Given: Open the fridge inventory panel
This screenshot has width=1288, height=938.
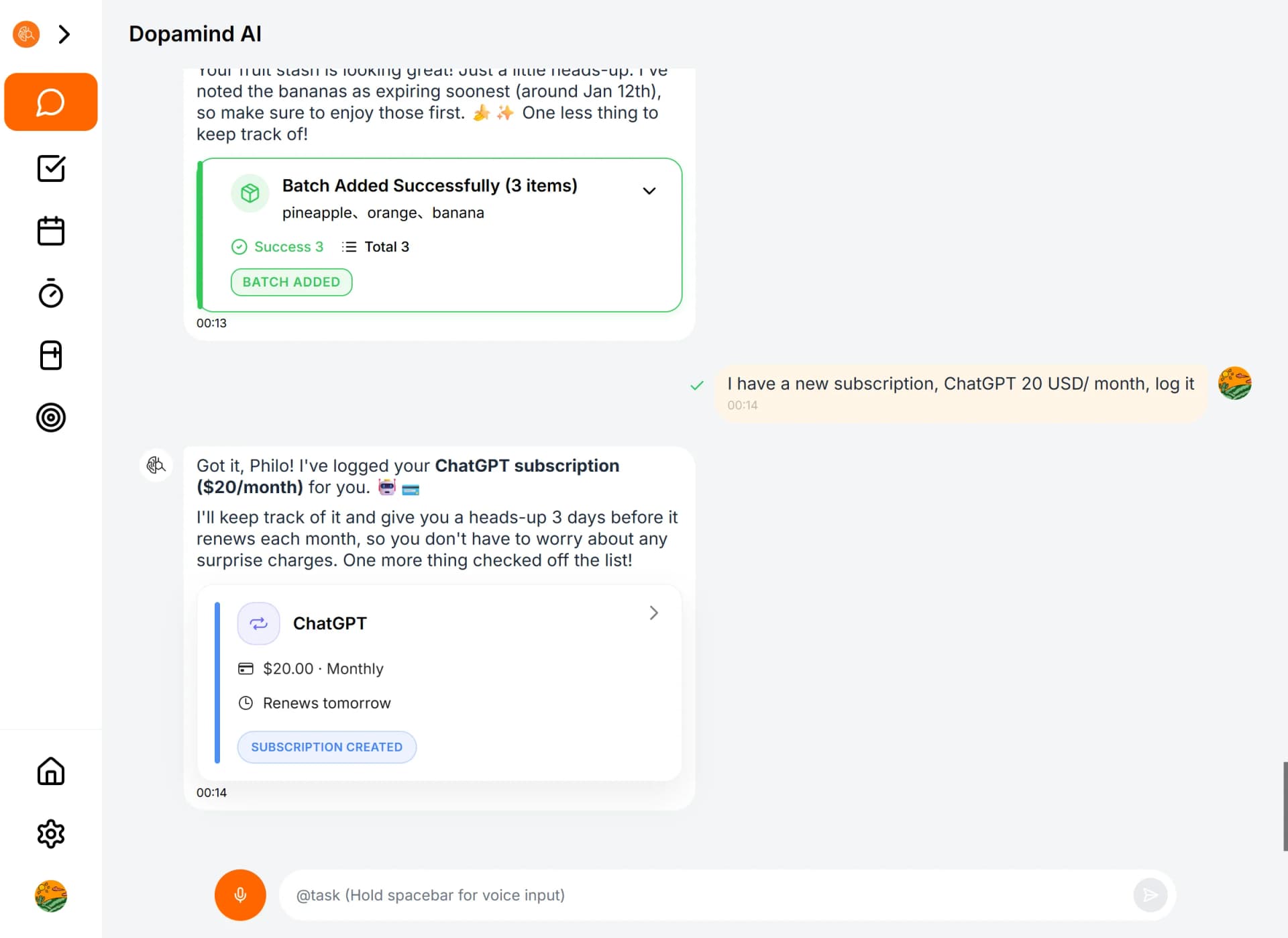Looking at the screenshot, I should (50, 355).
